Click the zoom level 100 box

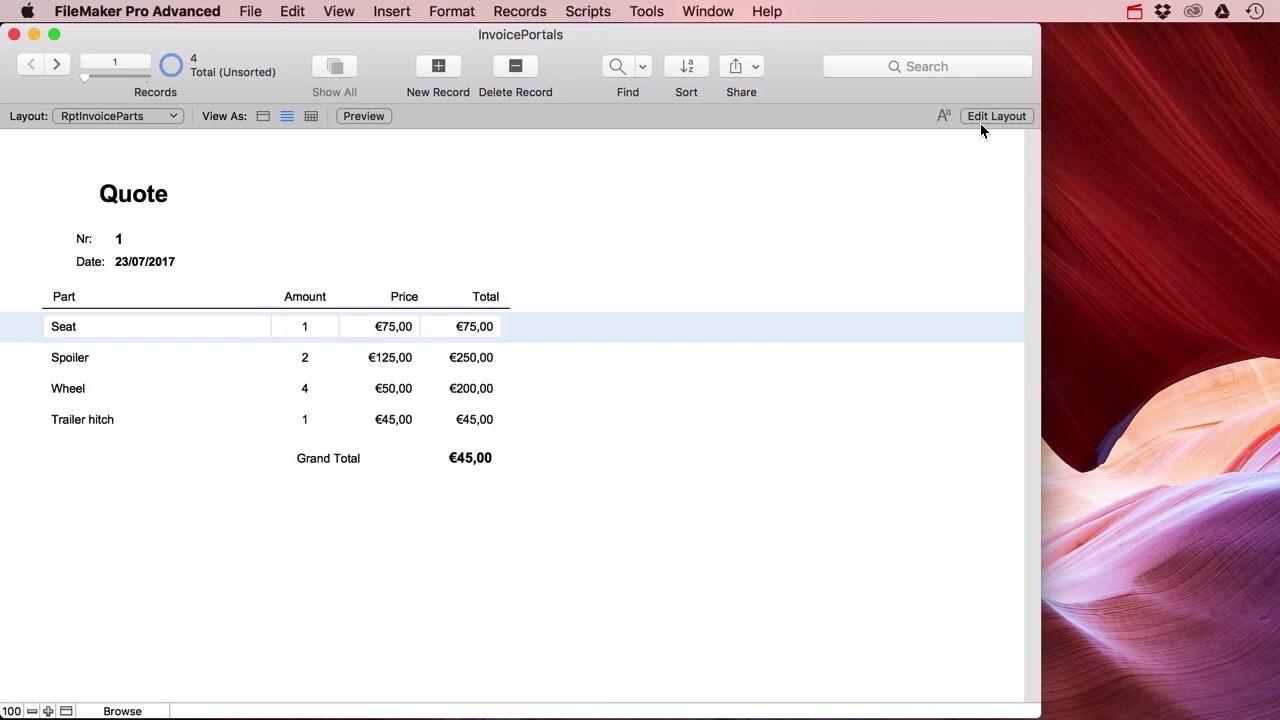click(11, 711)
